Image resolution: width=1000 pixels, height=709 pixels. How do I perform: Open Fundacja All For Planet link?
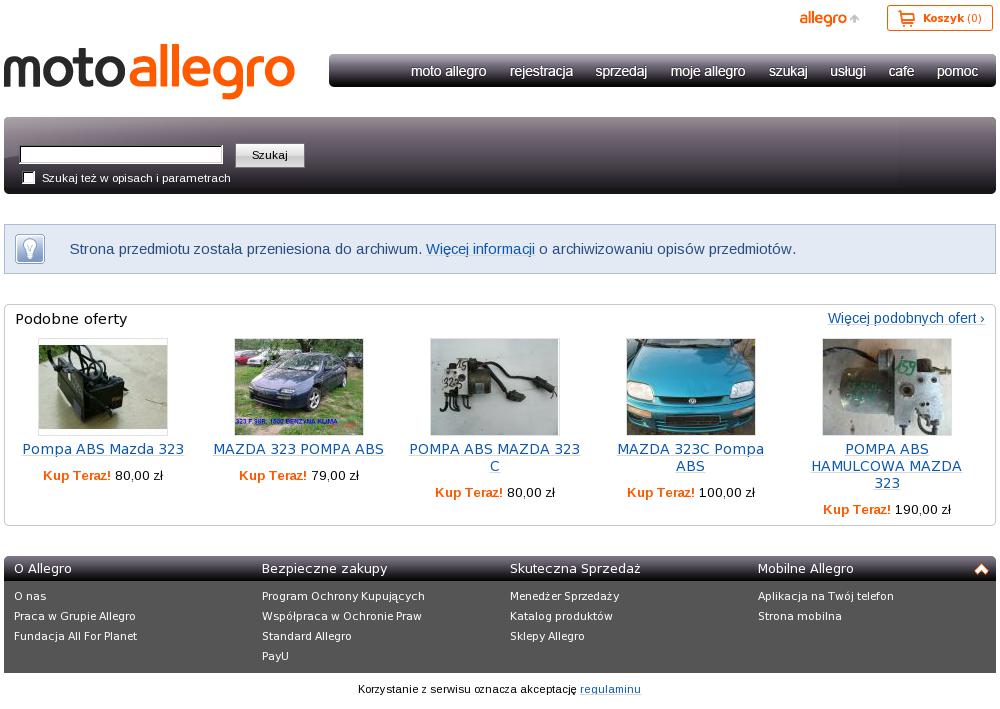pyautogui.click(x=75, y=636)
